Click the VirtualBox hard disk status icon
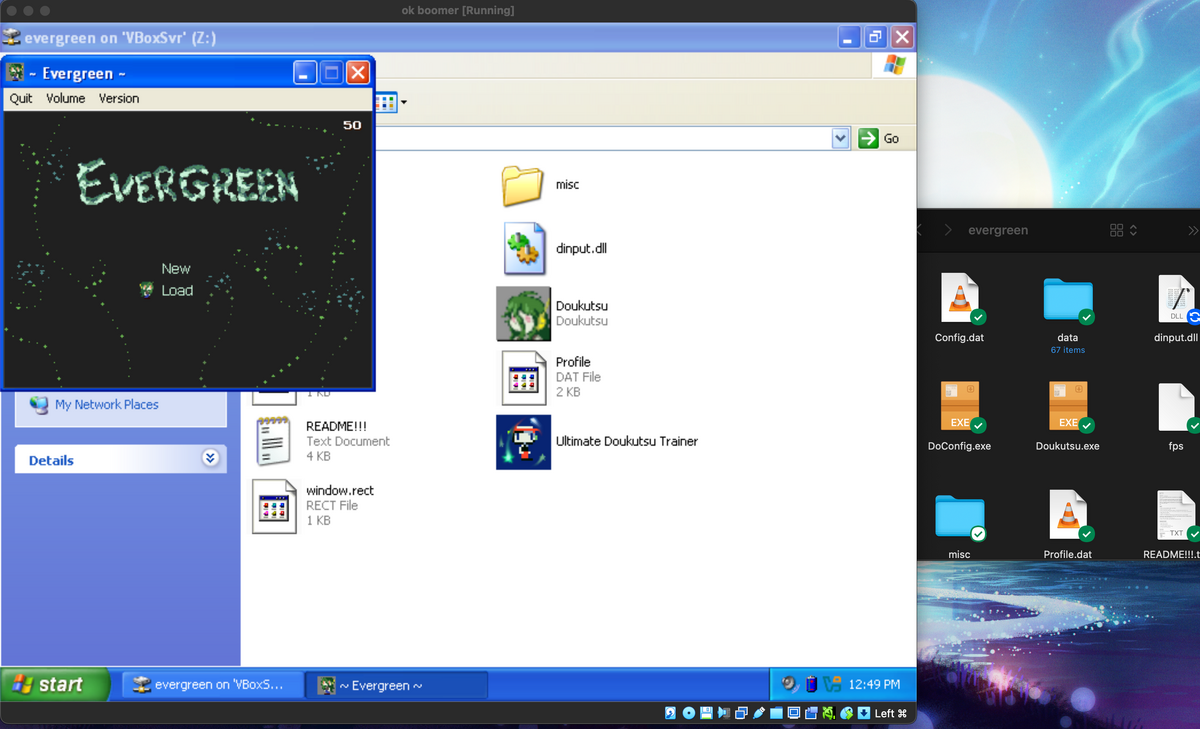The image size is (1200, 729). pyautogui.click(x=670, y=713)
